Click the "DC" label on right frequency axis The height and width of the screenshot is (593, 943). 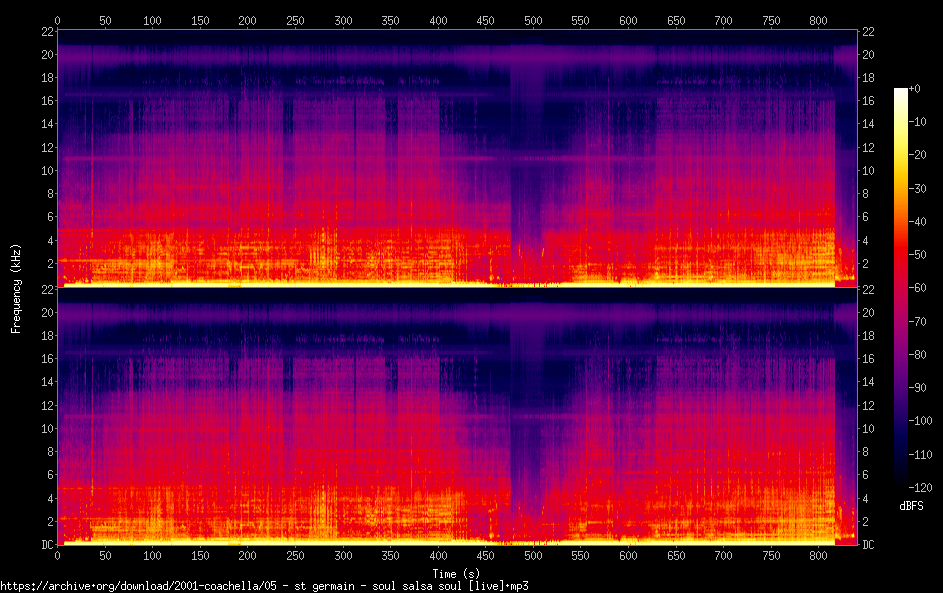click(868, 545)
